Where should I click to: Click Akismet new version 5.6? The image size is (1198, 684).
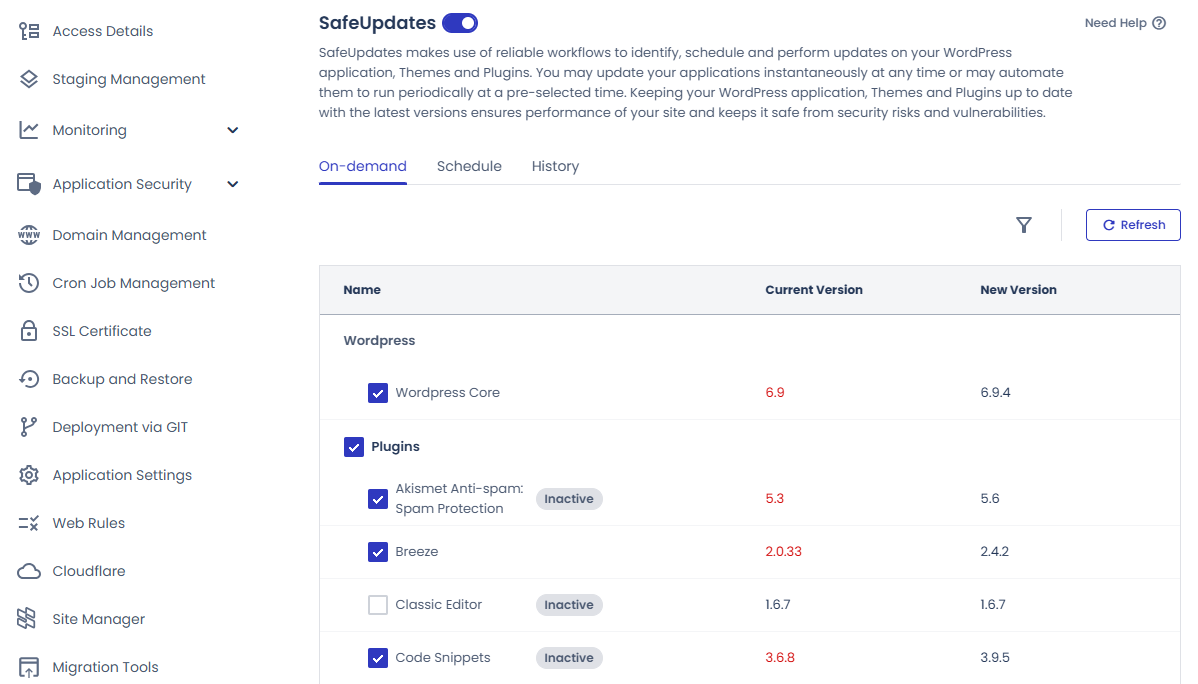point(990,499)
